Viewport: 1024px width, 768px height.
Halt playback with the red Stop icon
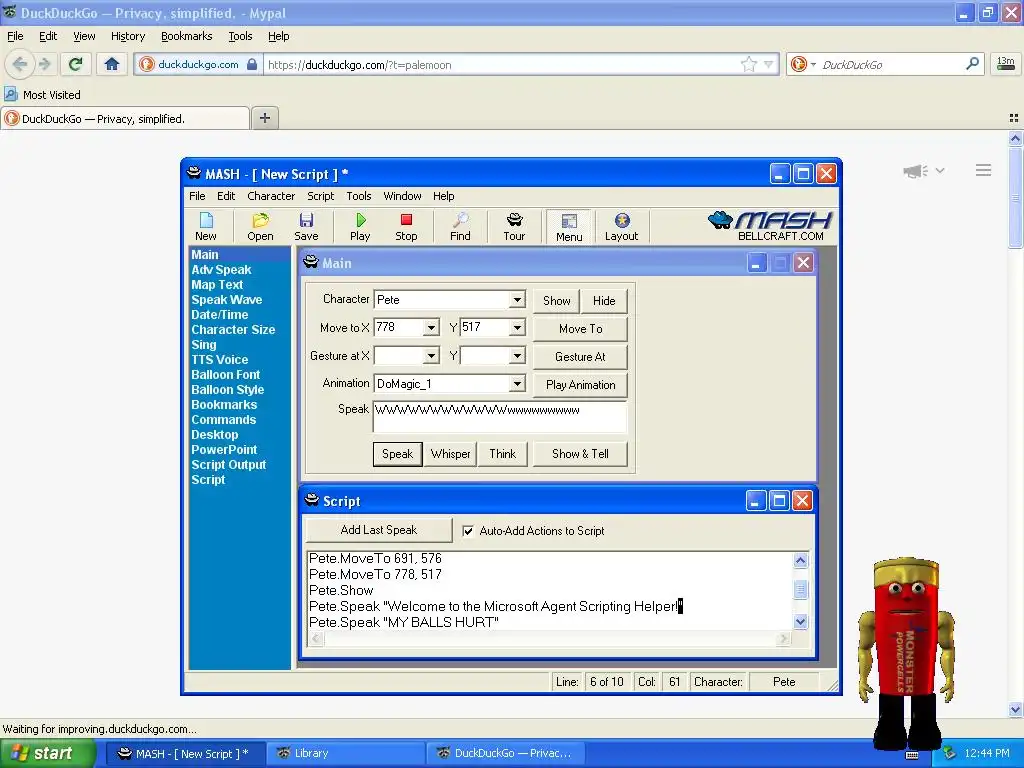pyautogui.click(x=406, y=226)
